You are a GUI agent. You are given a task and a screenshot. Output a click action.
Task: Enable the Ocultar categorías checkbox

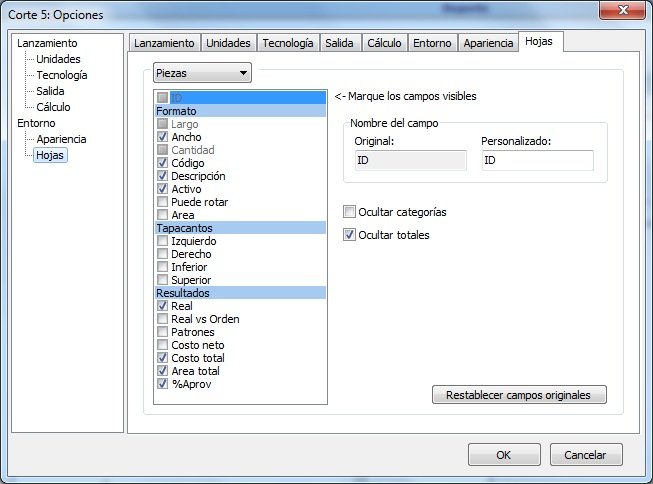coord(350,212)
